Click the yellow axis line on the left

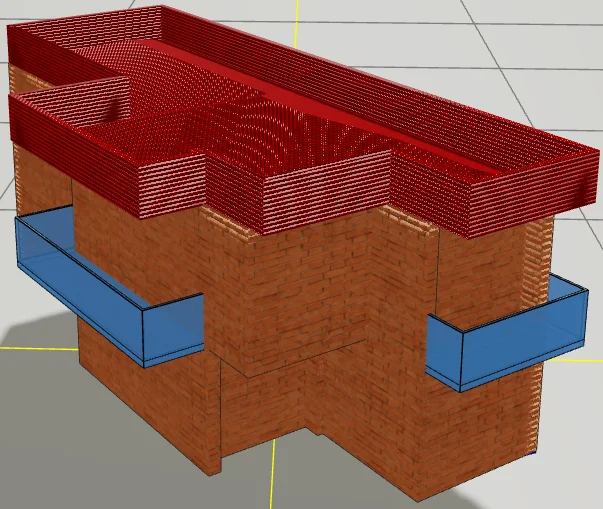click(30, 348)
